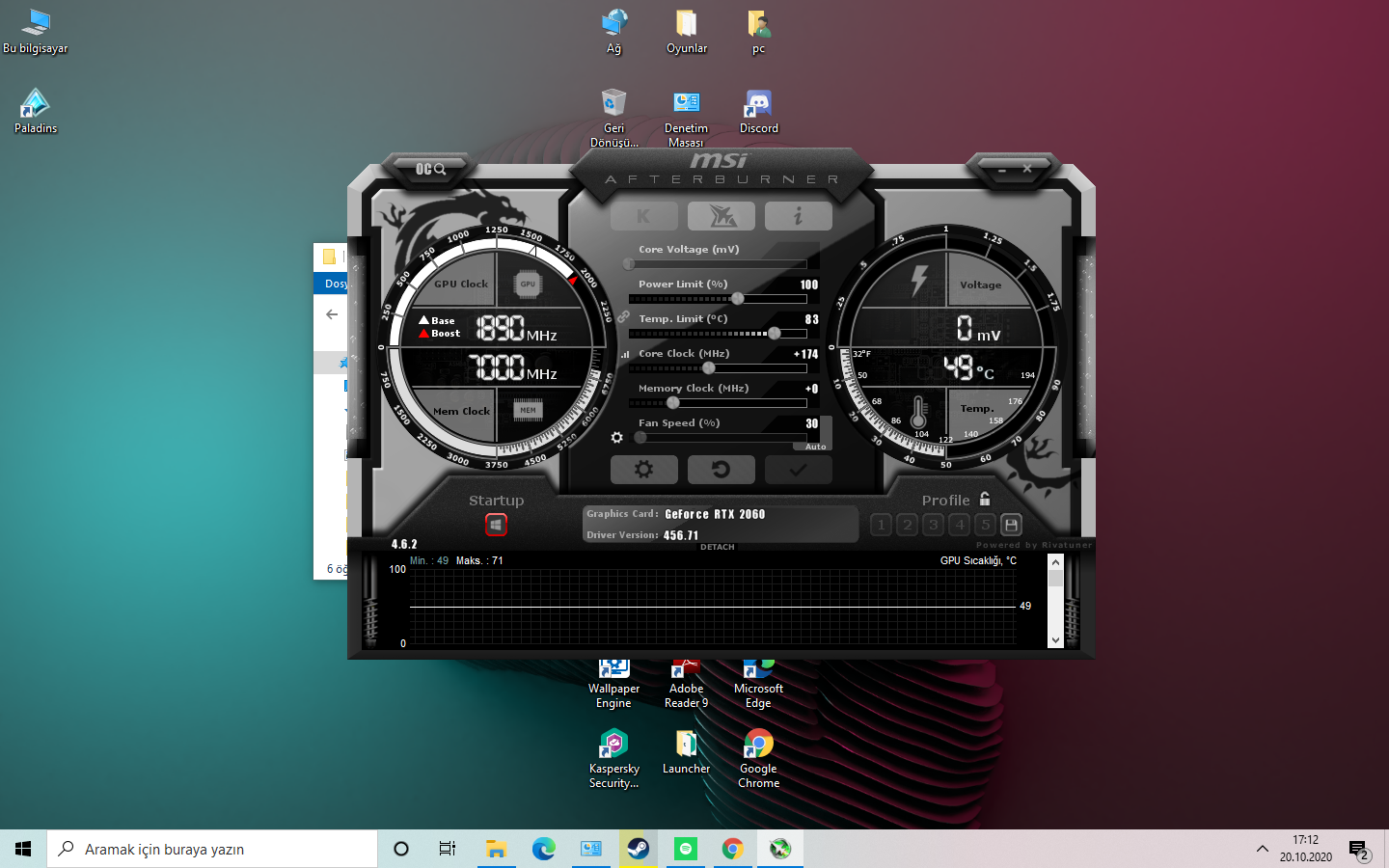
Task: Click the GPU Sıcaklığı, °C graph label
Action: (978, 560)
